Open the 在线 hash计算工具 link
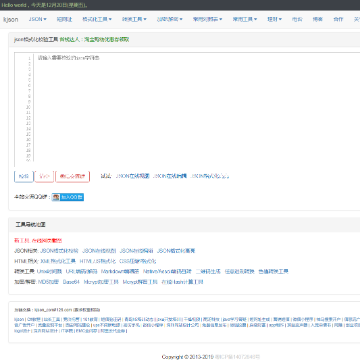 182,282
